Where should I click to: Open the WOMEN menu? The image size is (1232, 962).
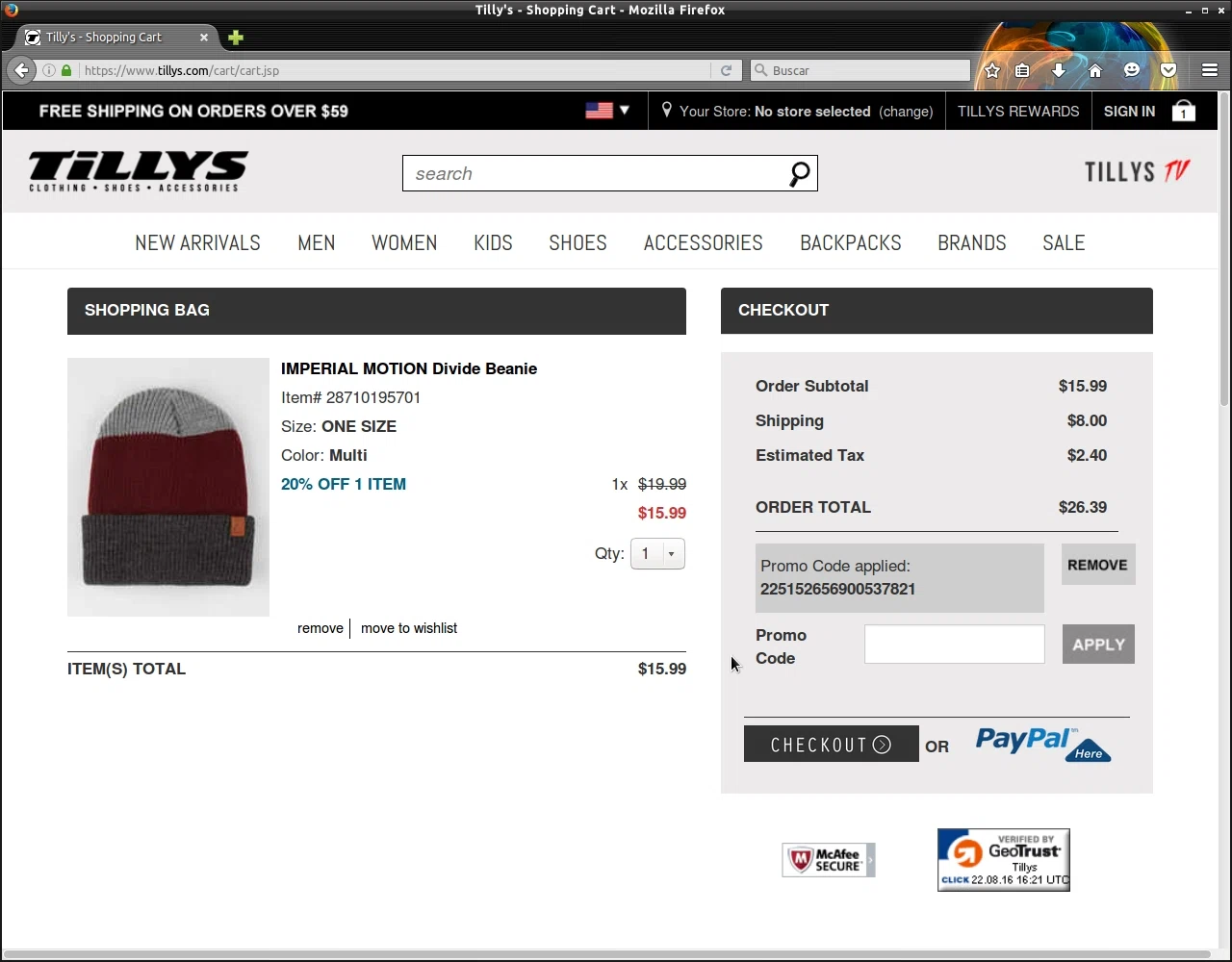point(404,242)
